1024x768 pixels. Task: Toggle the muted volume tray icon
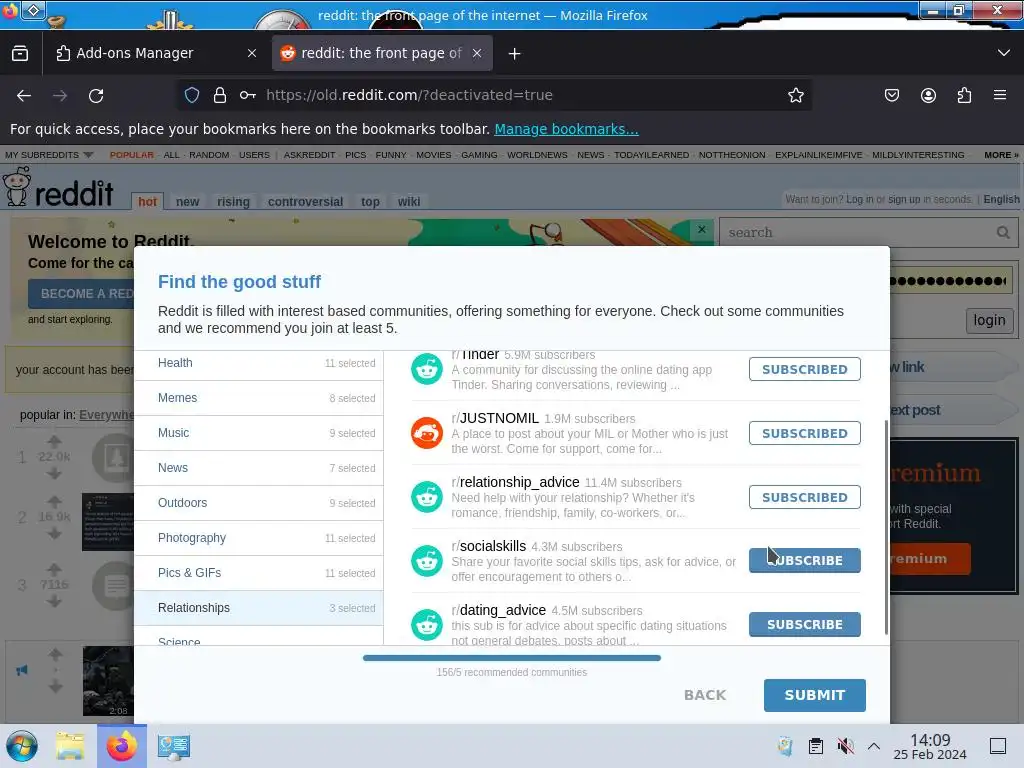[845, 746]
